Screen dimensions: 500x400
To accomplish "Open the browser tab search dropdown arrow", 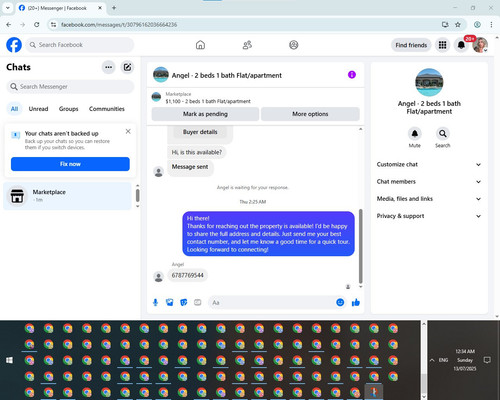I will [x=8, y=8].
